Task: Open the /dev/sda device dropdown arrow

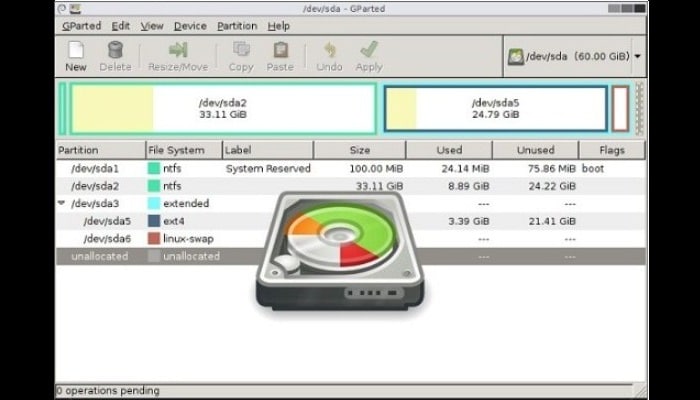Action: coord(638,56)
